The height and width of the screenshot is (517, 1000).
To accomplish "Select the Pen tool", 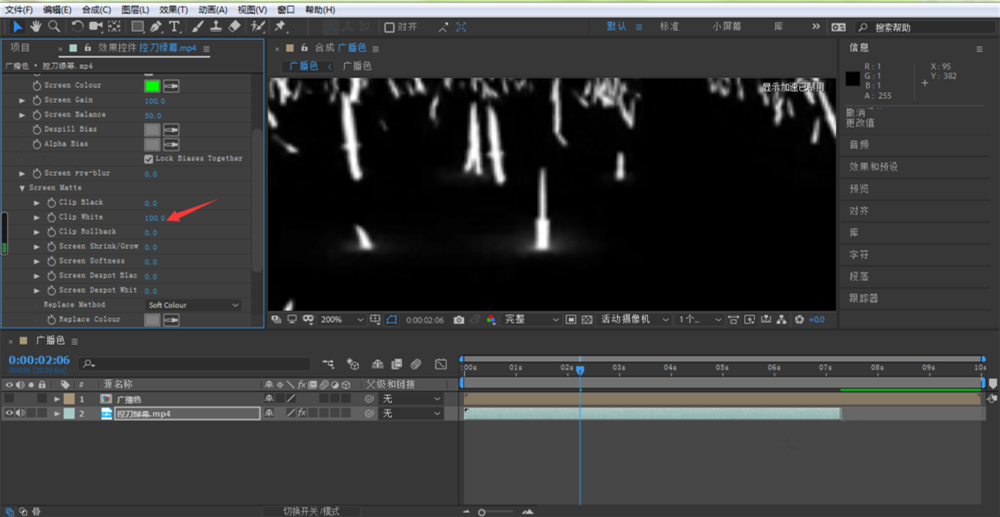I will pyautogui.click(x=155, y=26).
